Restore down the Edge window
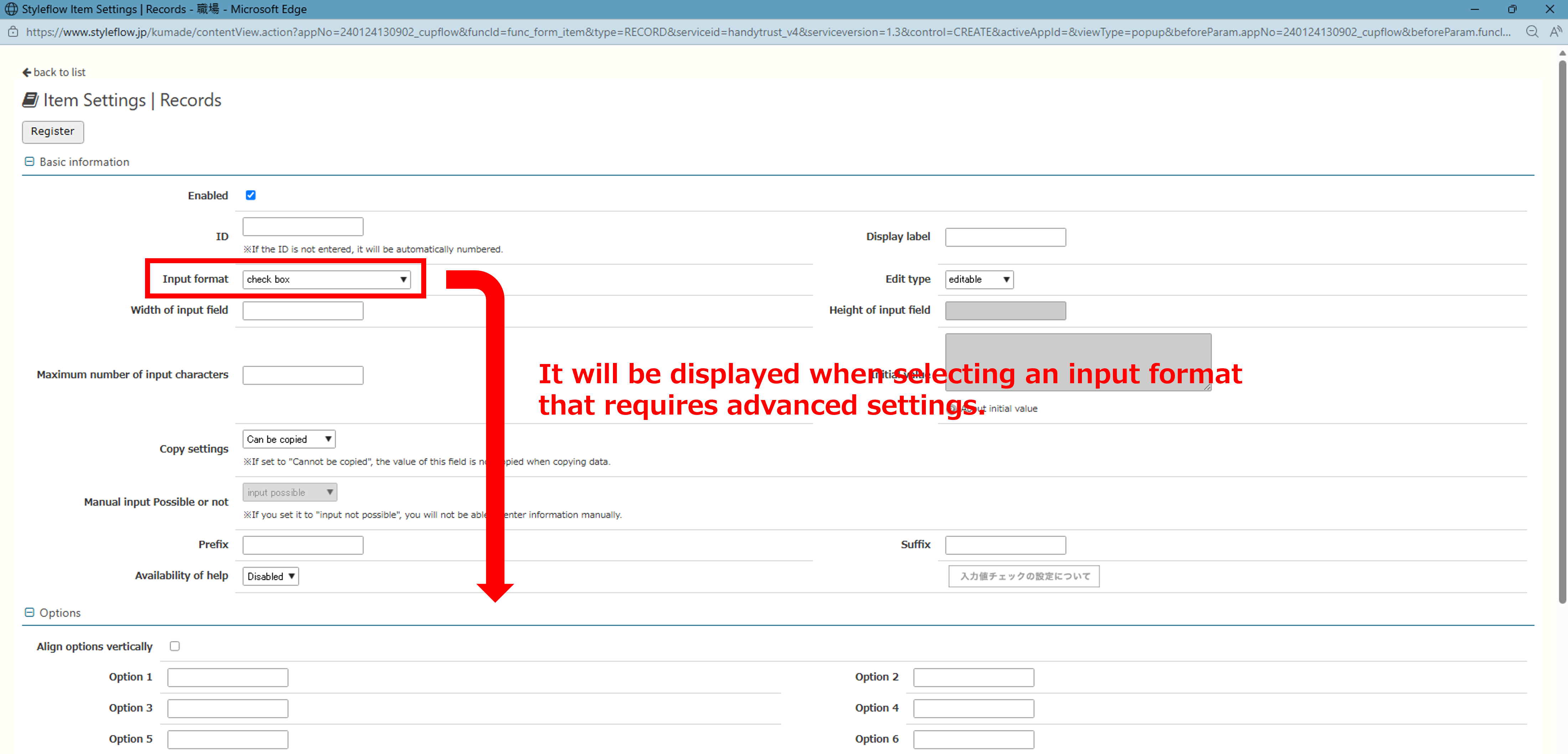The height and width of the screenshot is (754, 1568). (x=1512, y=9)
